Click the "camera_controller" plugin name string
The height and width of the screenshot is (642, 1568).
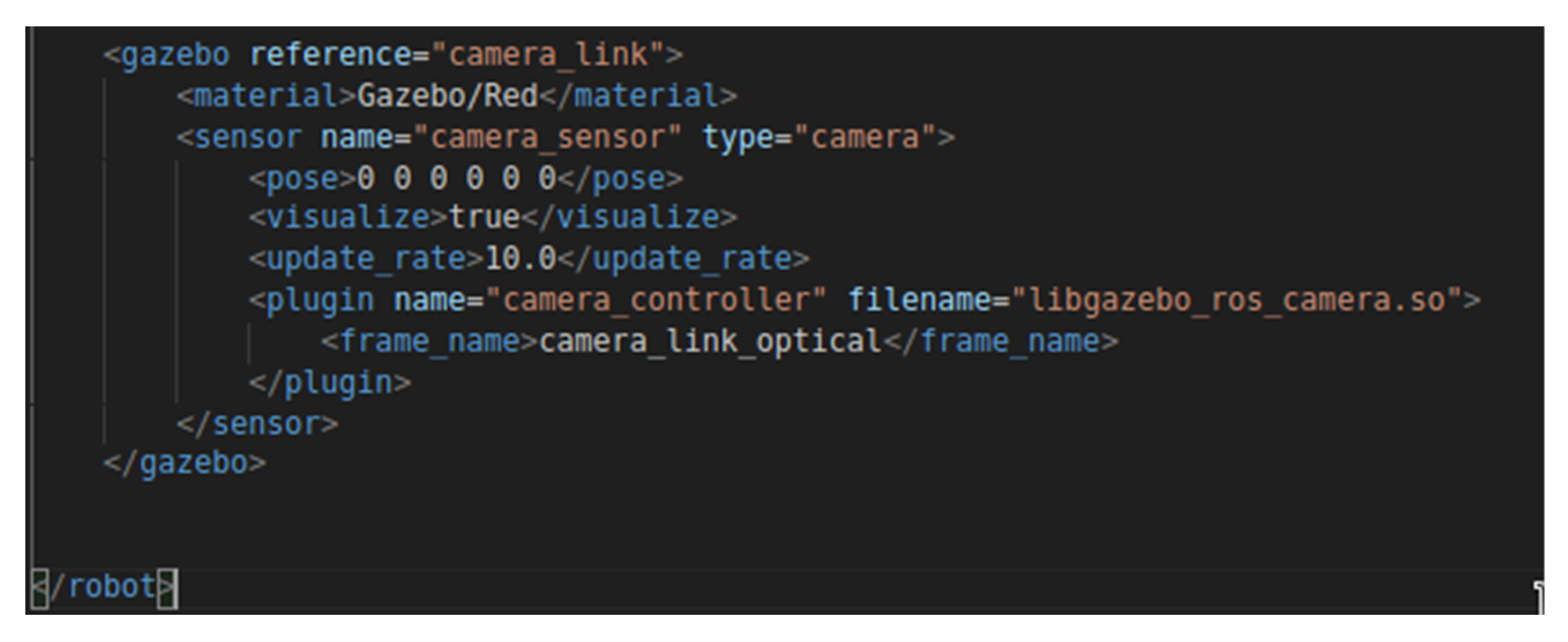point(656,300)
